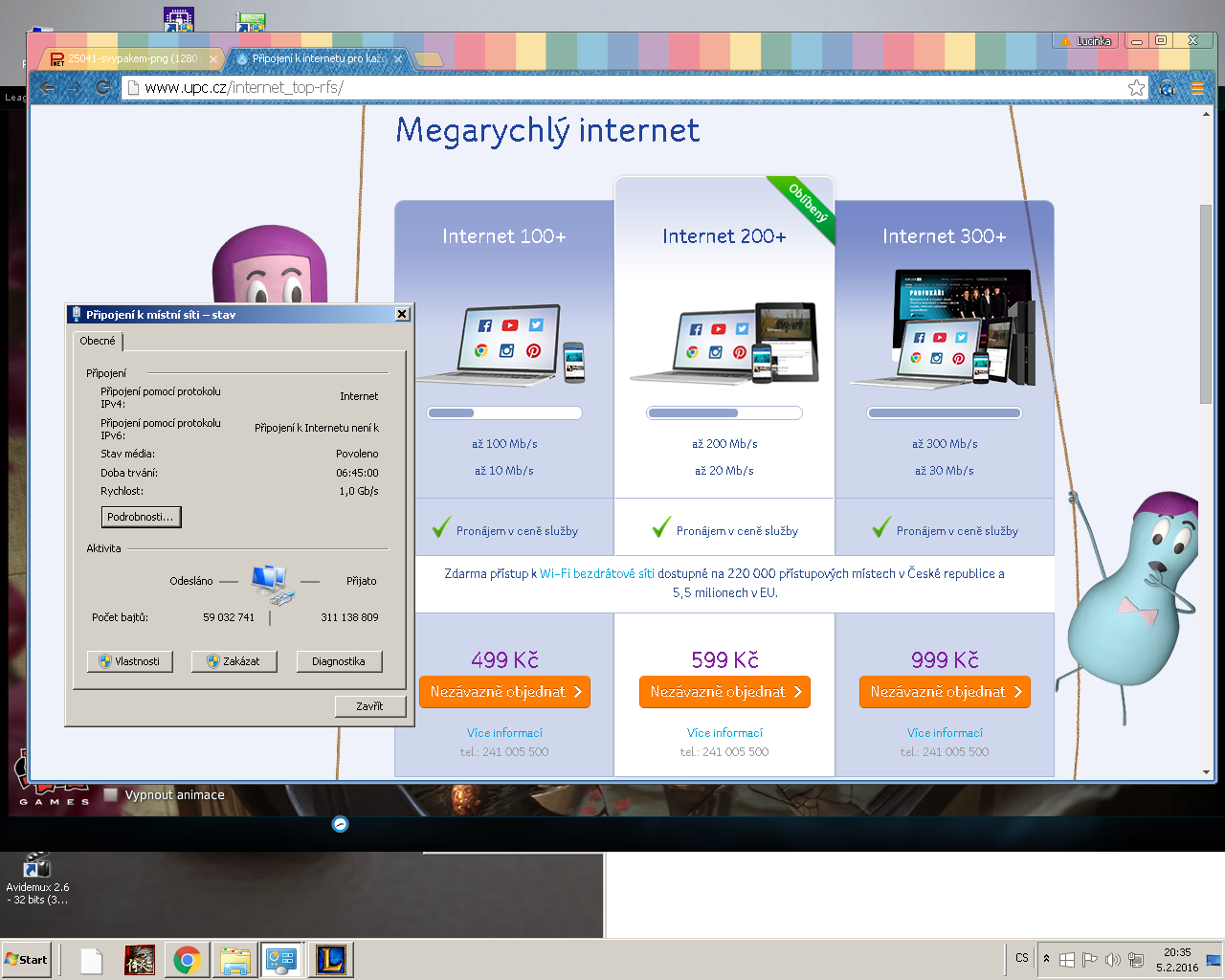This screenshot has height=980, width=1225.
Task: Click the vertical scrollbar thumb of the page
Action: coord(1206,304)
